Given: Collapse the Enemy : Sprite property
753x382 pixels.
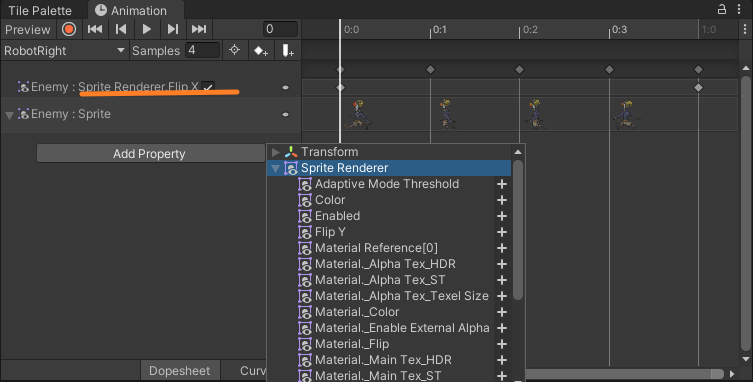Looking at the screenshot, I should click(9, 115).
